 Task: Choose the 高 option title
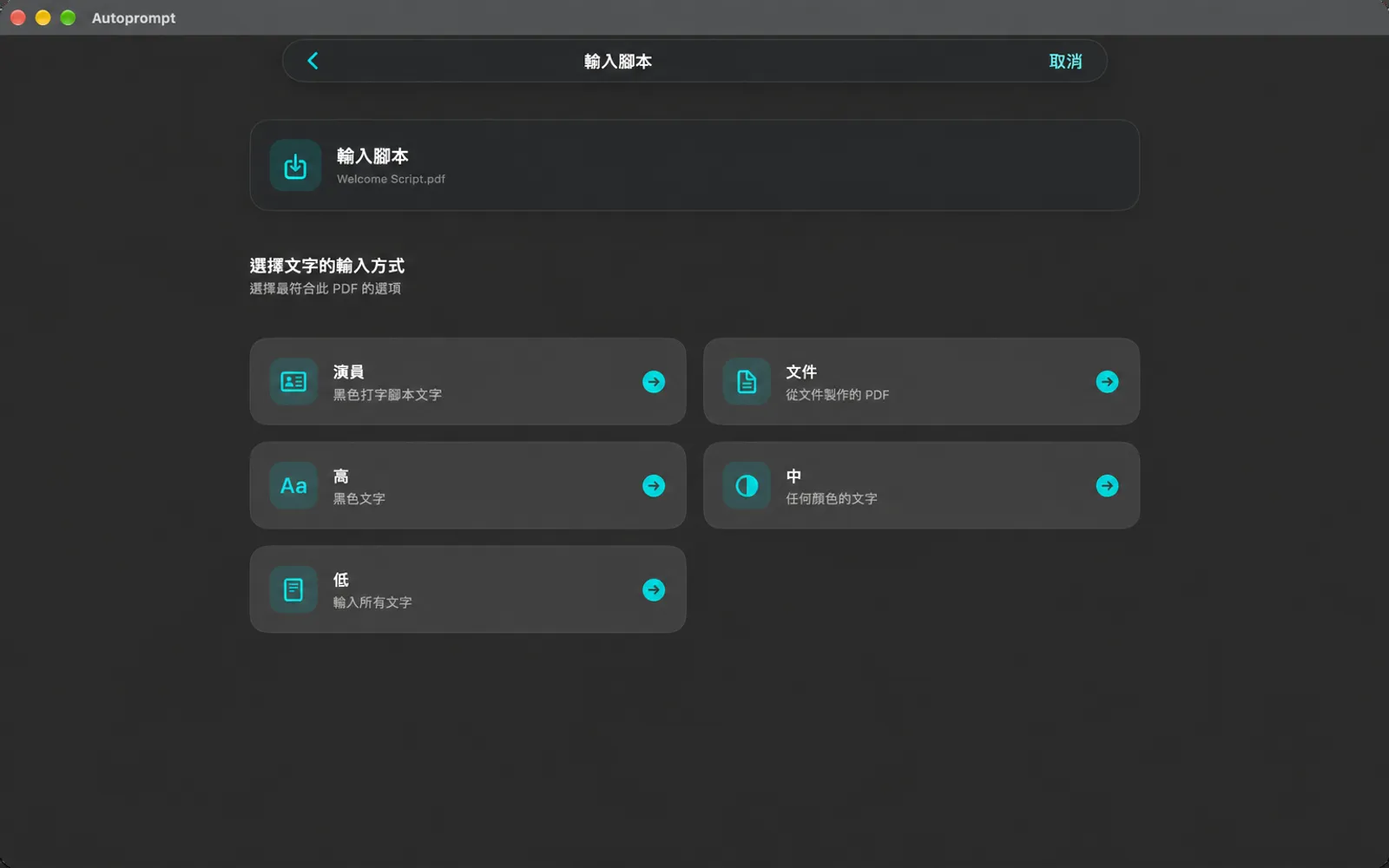pos(341,476)
